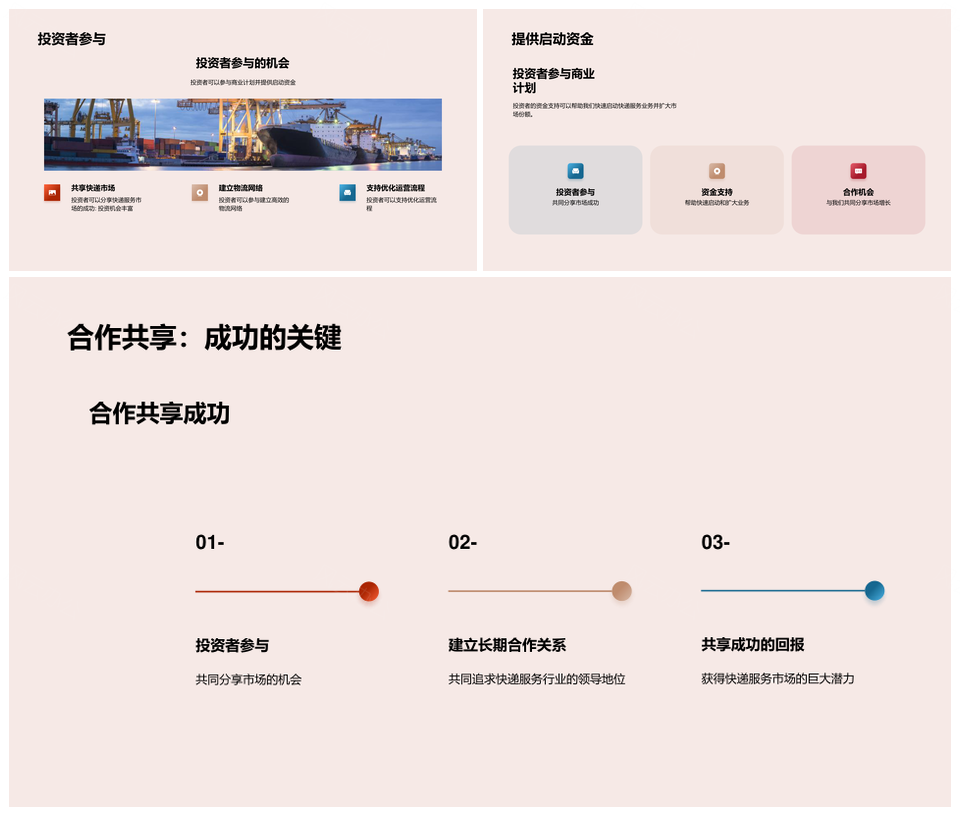Click the 投资者参与商业计划 heading

coord(553,80)
